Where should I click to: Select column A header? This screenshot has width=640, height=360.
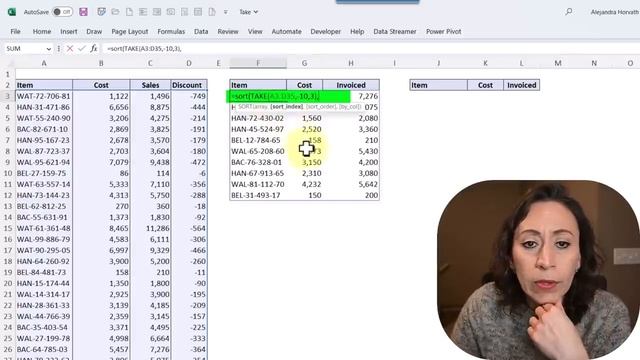pos(44,63)
